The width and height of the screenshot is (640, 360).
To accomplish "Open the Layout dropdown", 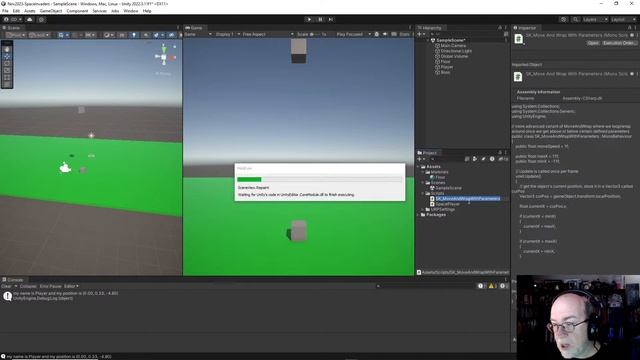I will (623, 19).
